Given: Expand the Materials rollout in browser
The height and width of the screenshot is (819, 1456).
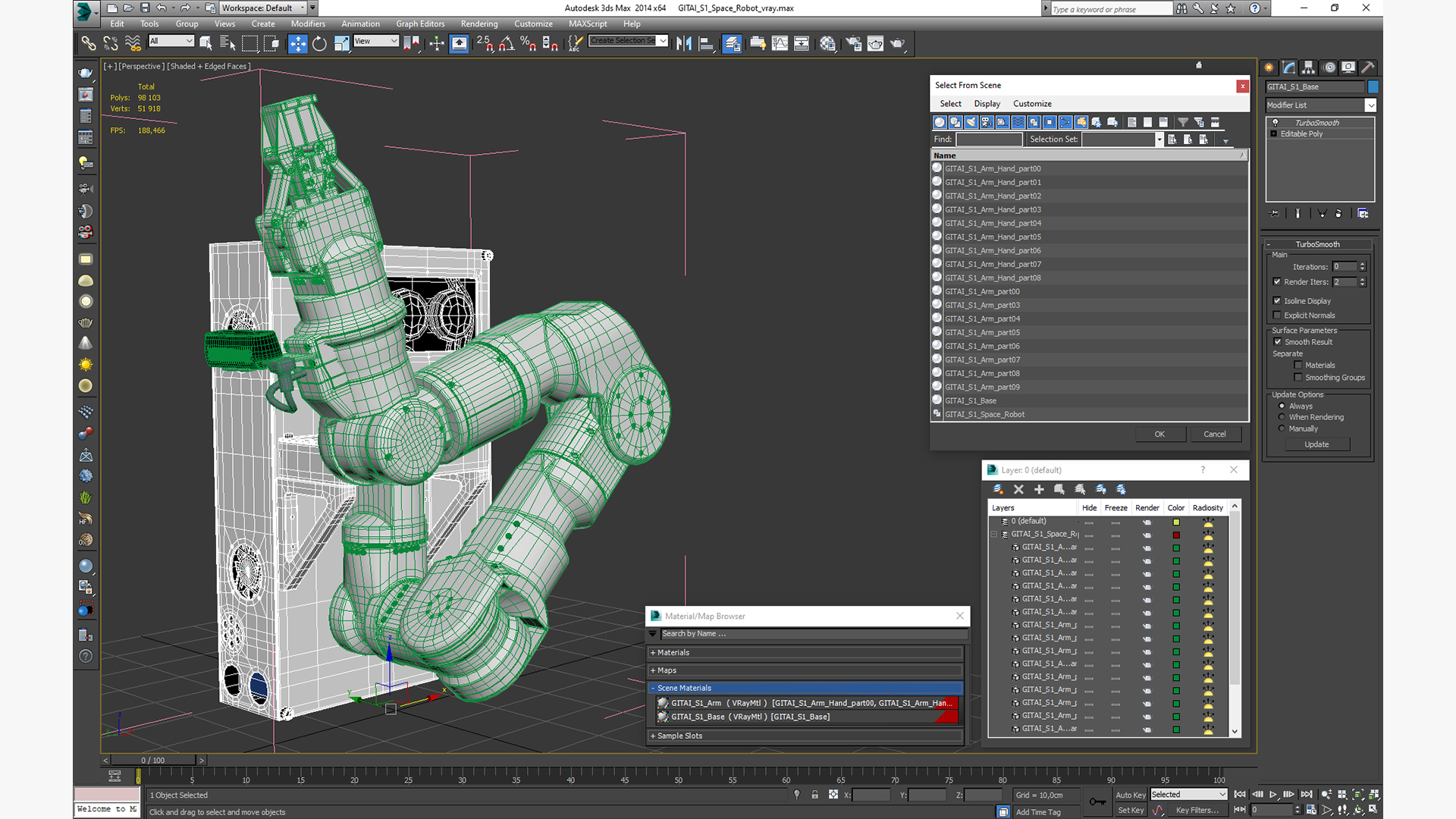Looking at the screenshot, I should click(806, 653).
